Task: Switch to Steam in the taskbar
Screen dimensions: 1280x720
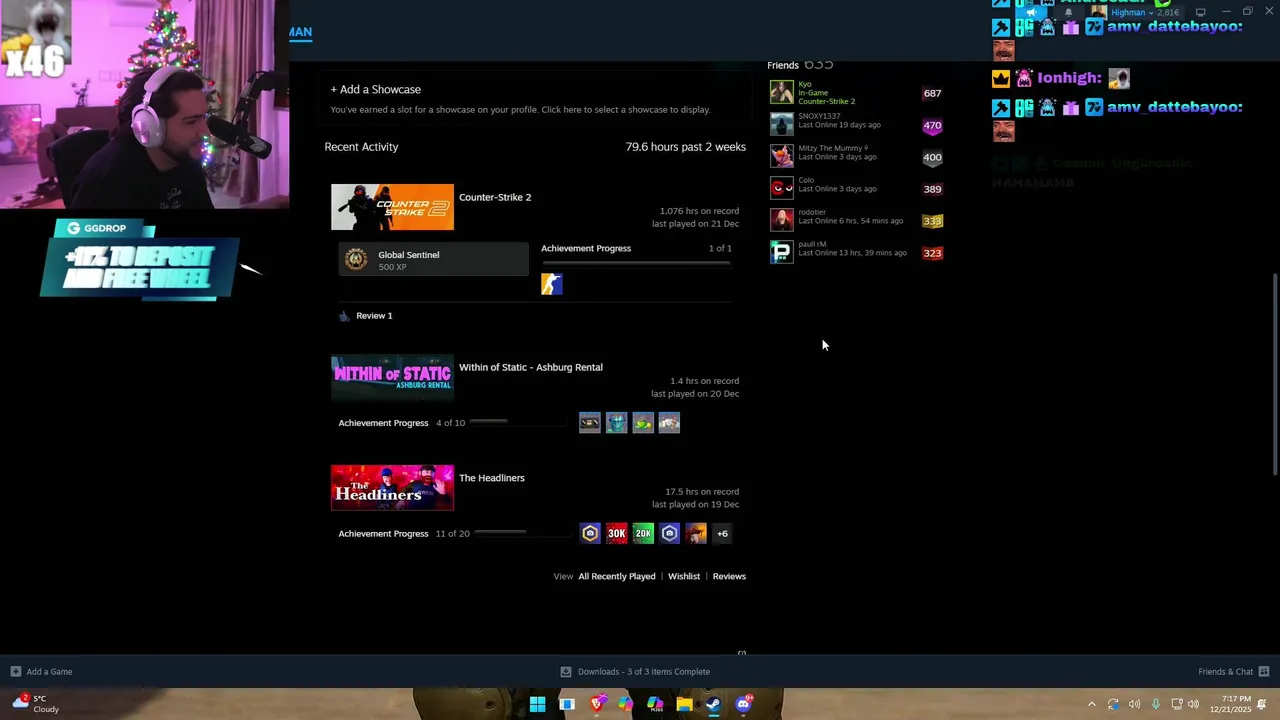Action: [713, 704]
